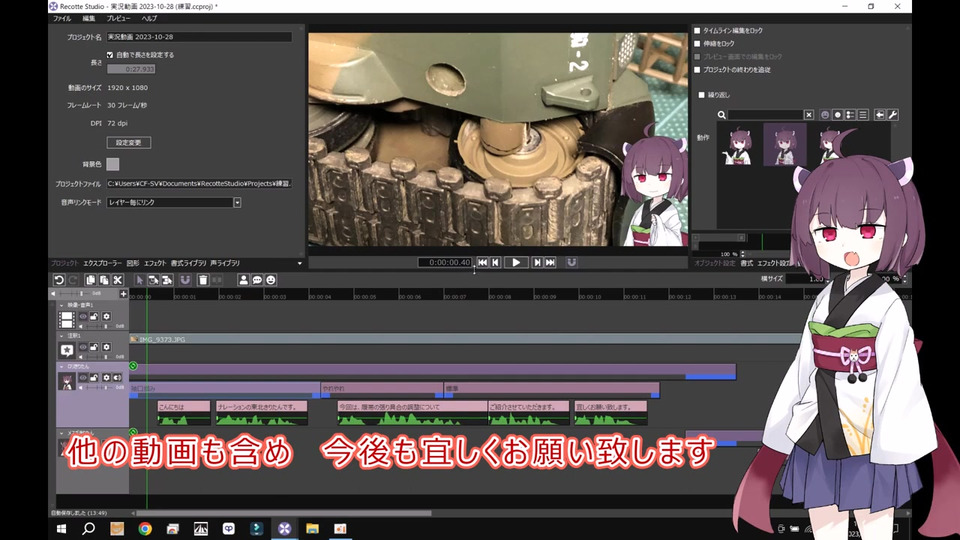Toggle lock on 映像・音声1 layer

click(94, 317)
